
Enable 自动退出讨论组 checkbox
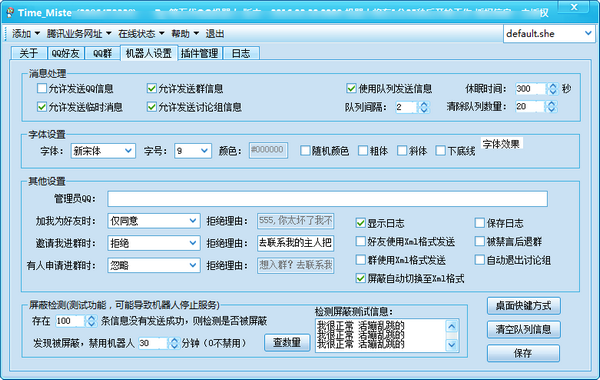click(479, 260)
